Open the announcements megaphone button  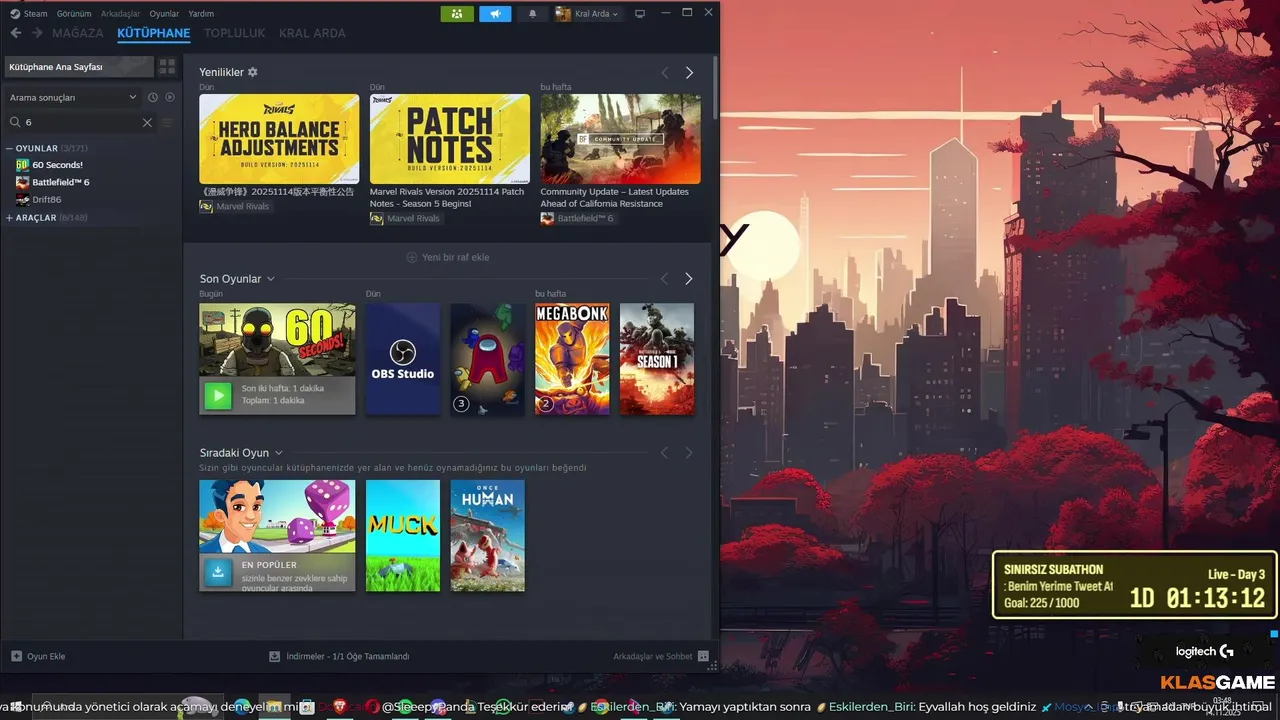pyautogui.click(x=495, y=14)
